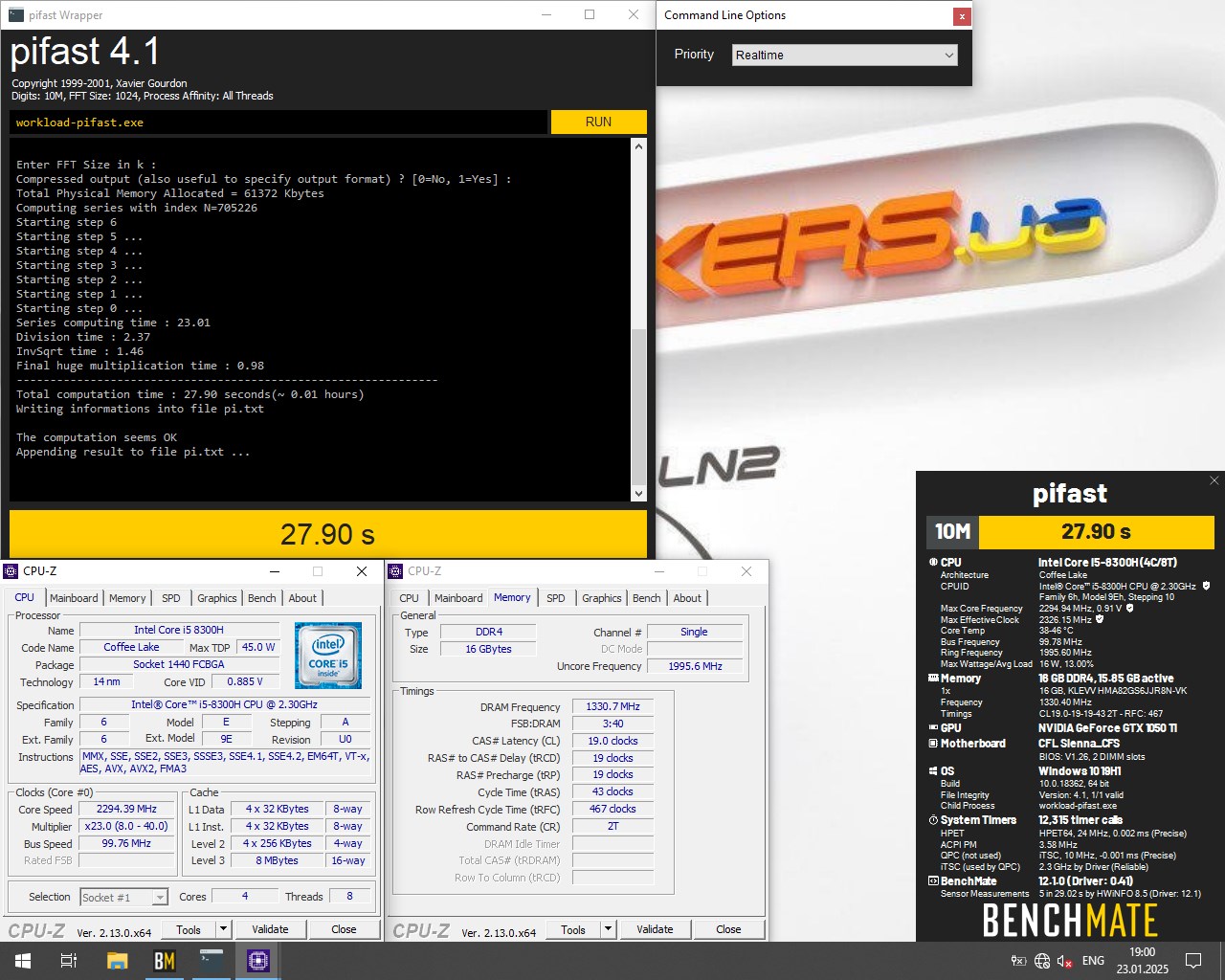The height and width of the screenshot is (980, 1225).
Task: Click Tools button in right CPU-Z window
Action: (573, 929)
